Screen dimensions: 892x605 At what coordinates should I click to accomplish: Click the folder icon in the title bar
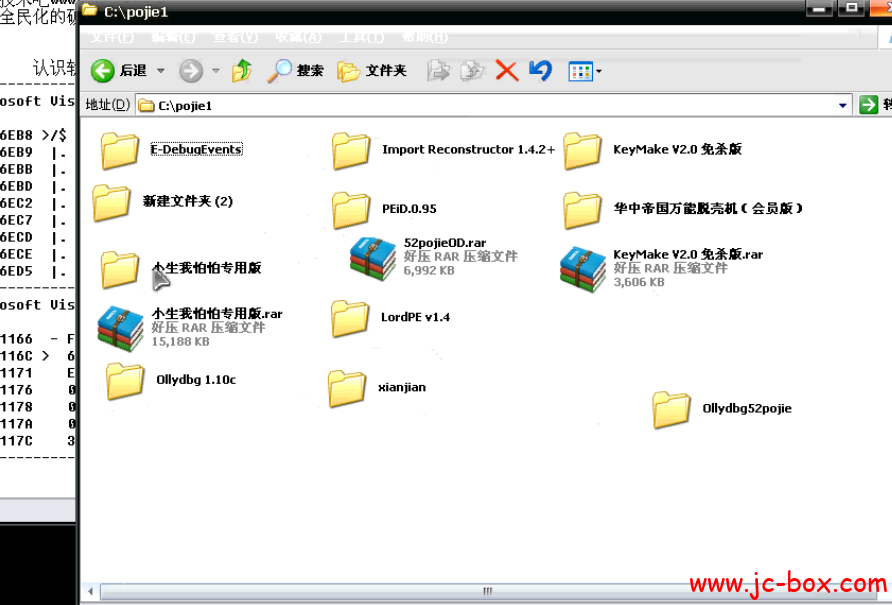click(x=89, y=10)
